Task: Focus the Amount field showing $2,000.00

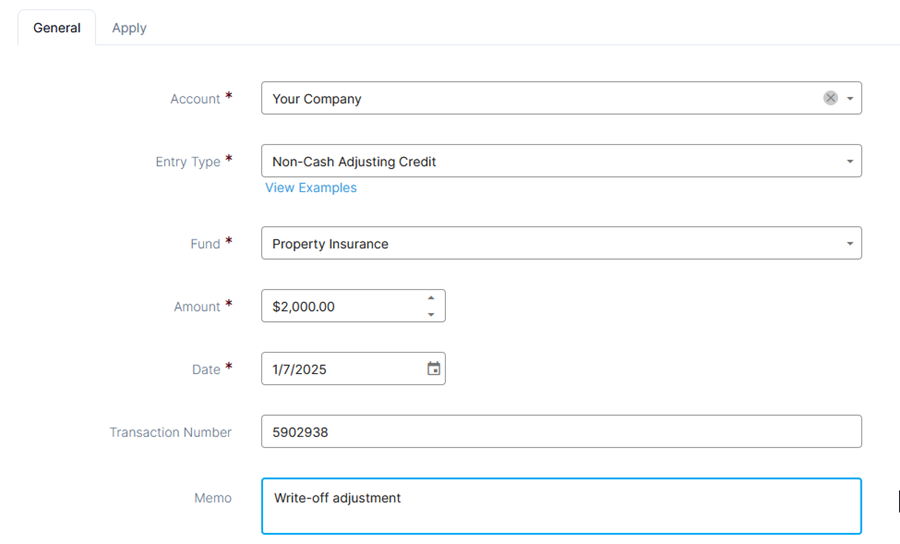Action: tap(353, 306)
